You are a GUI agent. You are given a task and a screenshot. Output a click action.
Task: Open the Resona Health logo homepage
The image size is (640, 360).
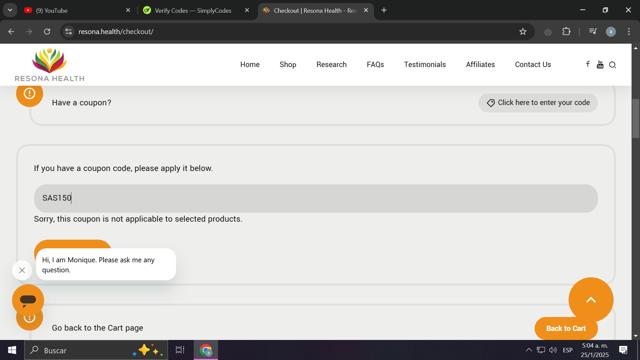pyautogui.click(x=49, y=65)
